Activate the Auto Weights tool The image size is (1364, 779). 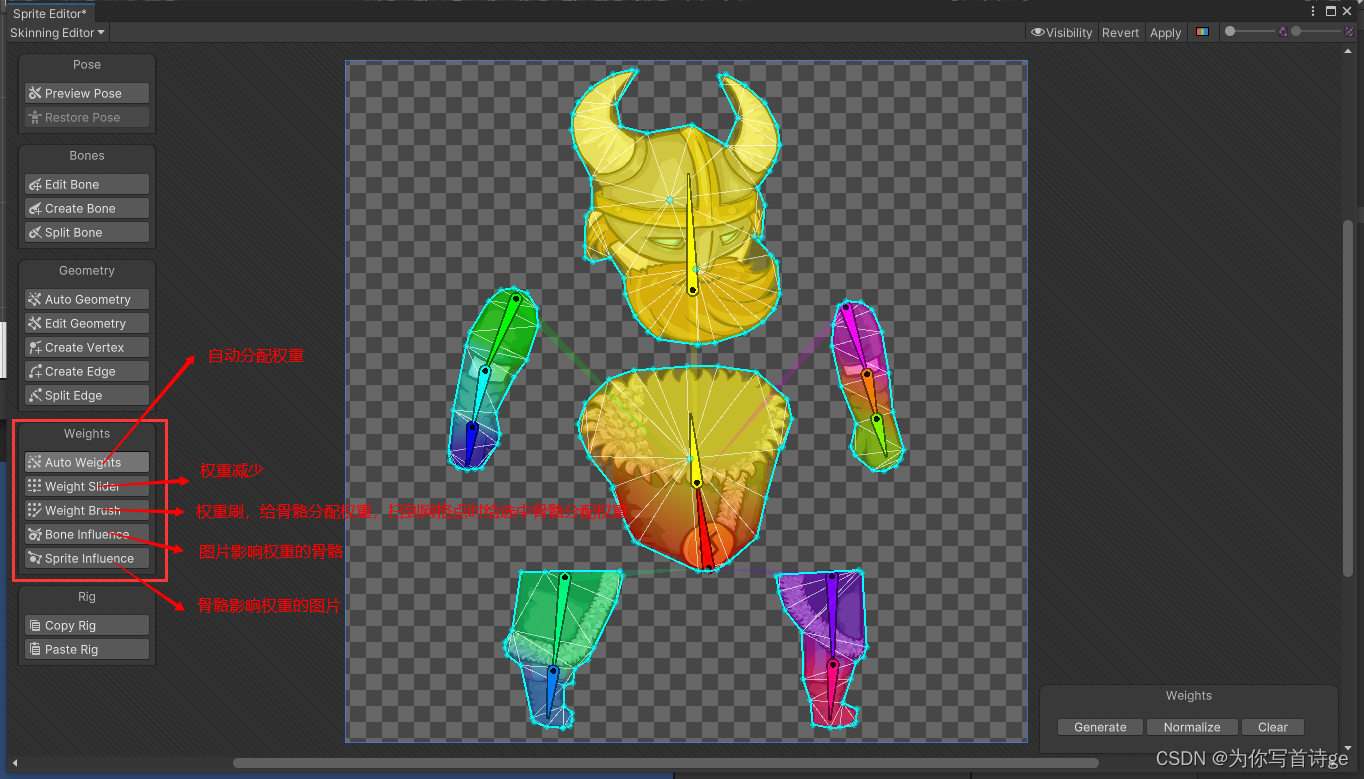point(87,462)
